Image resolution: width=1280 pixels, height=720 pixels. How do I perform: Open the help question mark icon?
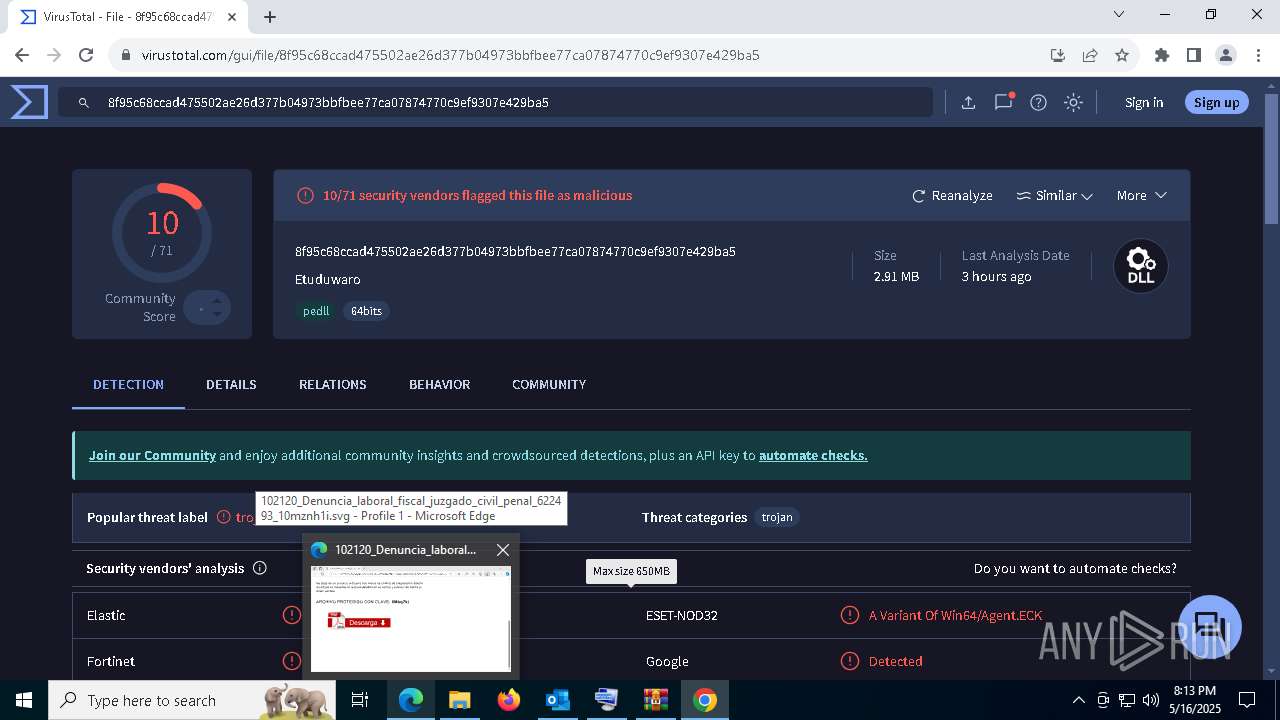[1038, 102]
